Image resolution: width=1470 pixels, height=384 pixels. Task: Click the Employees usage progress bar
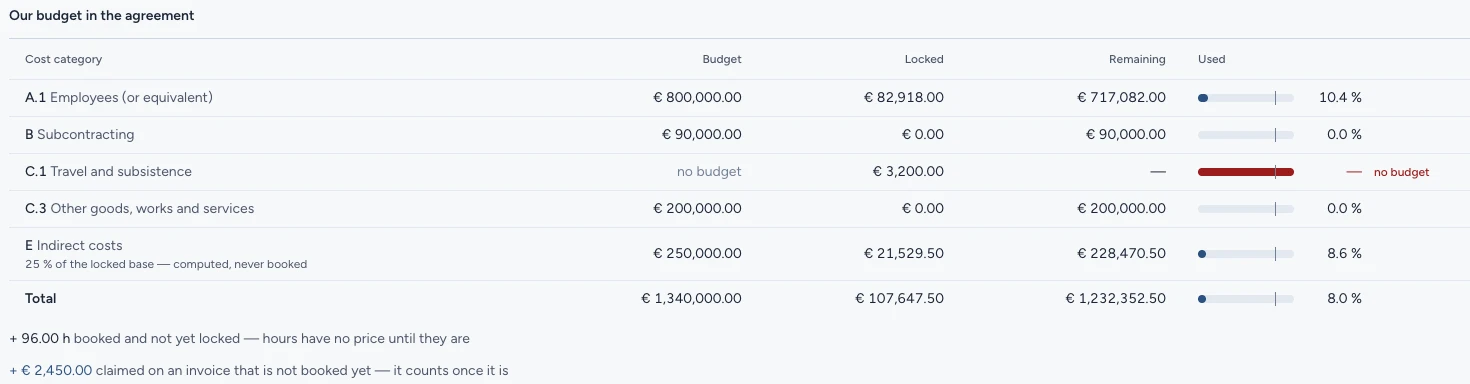click(1246, 98)
